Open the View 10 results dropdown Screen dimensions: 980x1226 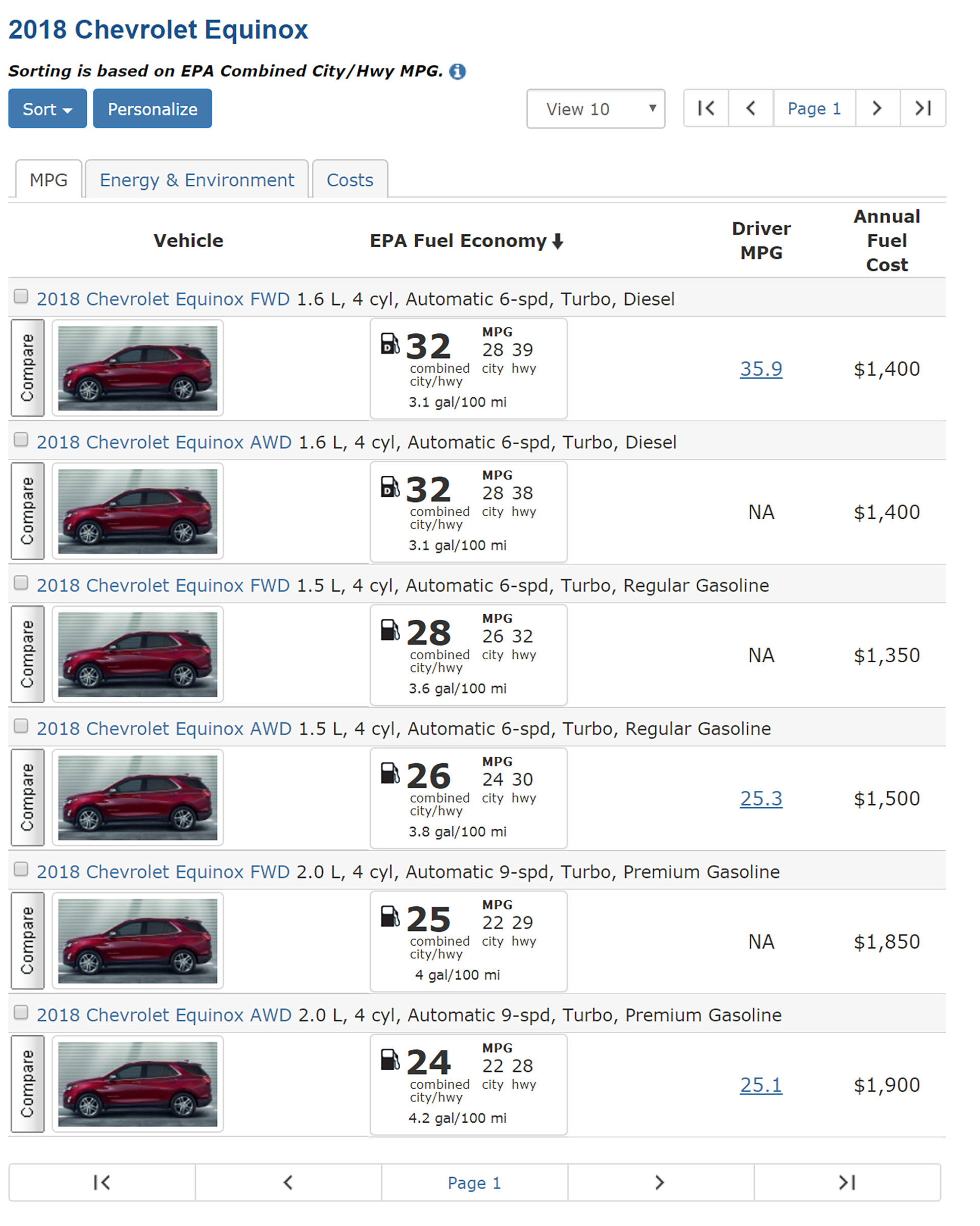click(595, 109)
